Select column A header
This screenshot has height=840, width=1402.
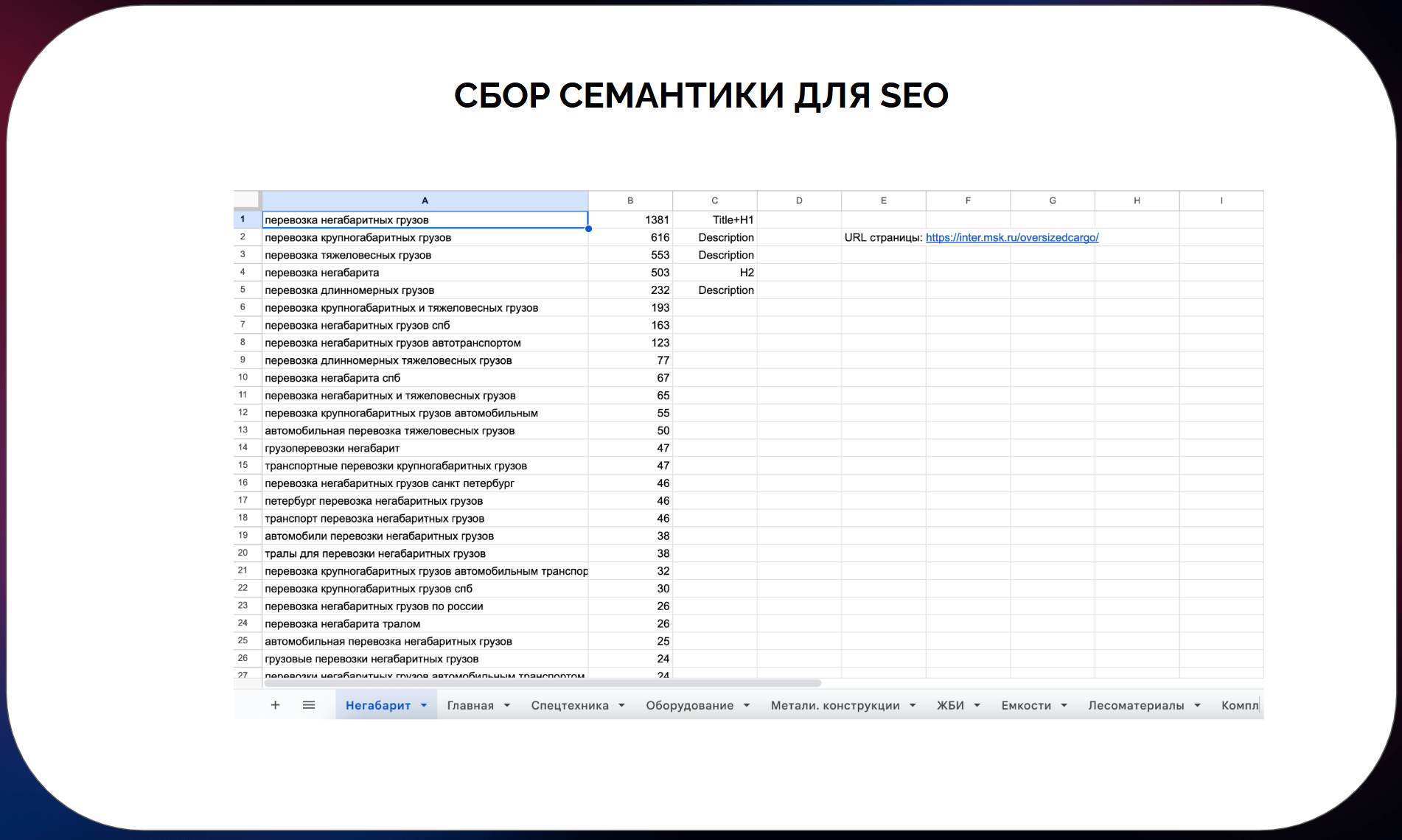point(425,200)
